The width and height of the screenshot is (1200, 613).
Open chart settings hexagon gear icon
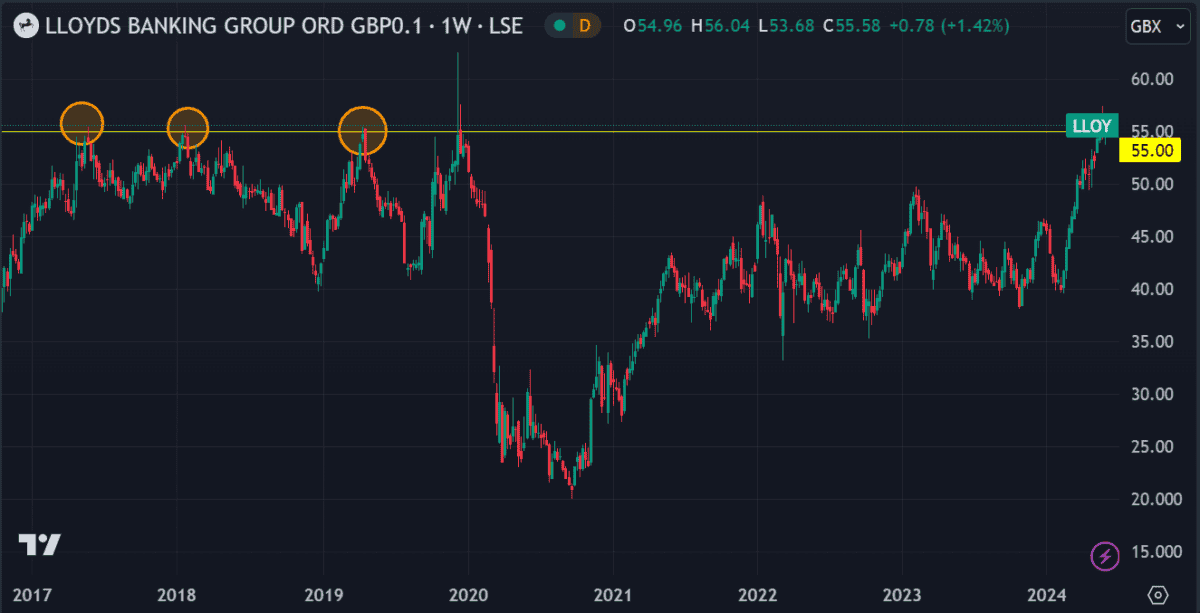pos(1158,595)
